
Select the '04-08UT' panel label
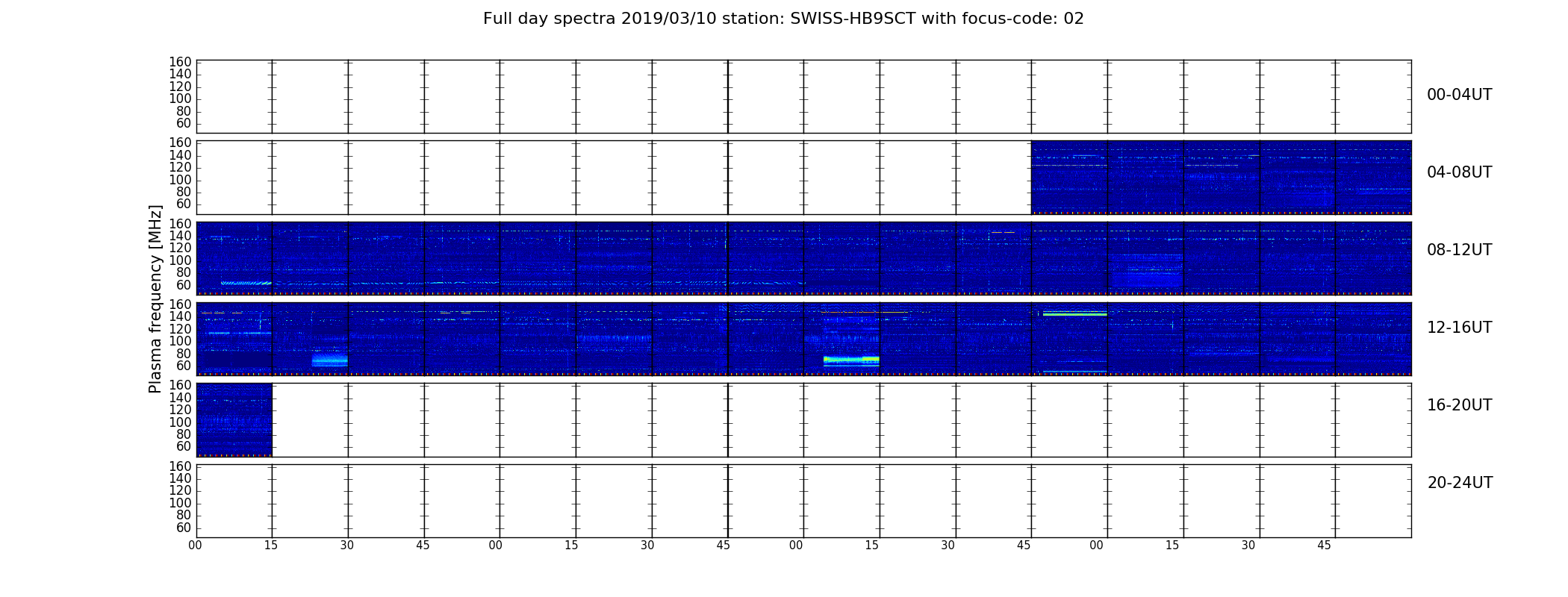(1460, 172)
